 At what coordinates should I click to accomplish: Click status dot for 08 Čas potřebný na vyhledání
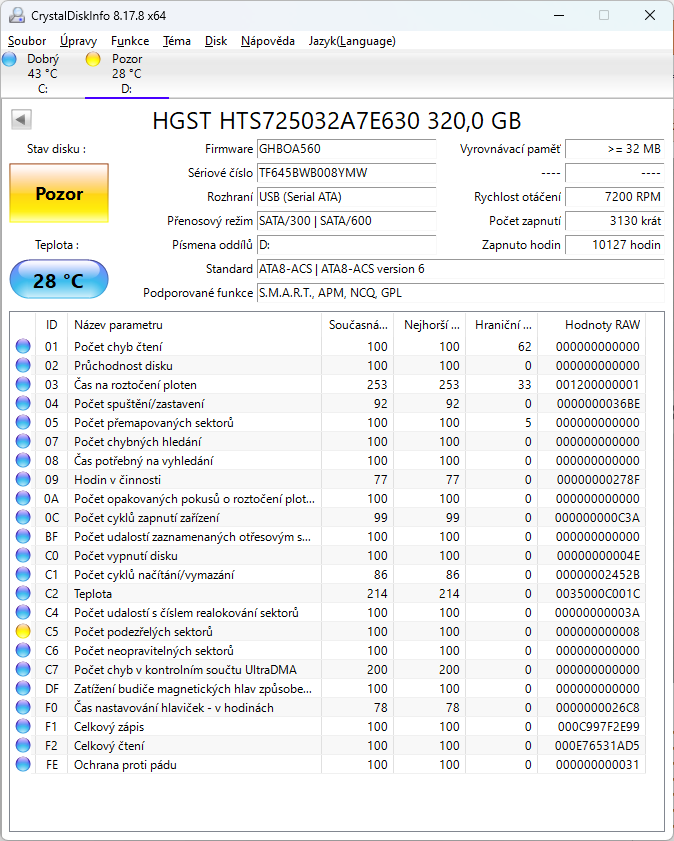[x=23, y=460]
